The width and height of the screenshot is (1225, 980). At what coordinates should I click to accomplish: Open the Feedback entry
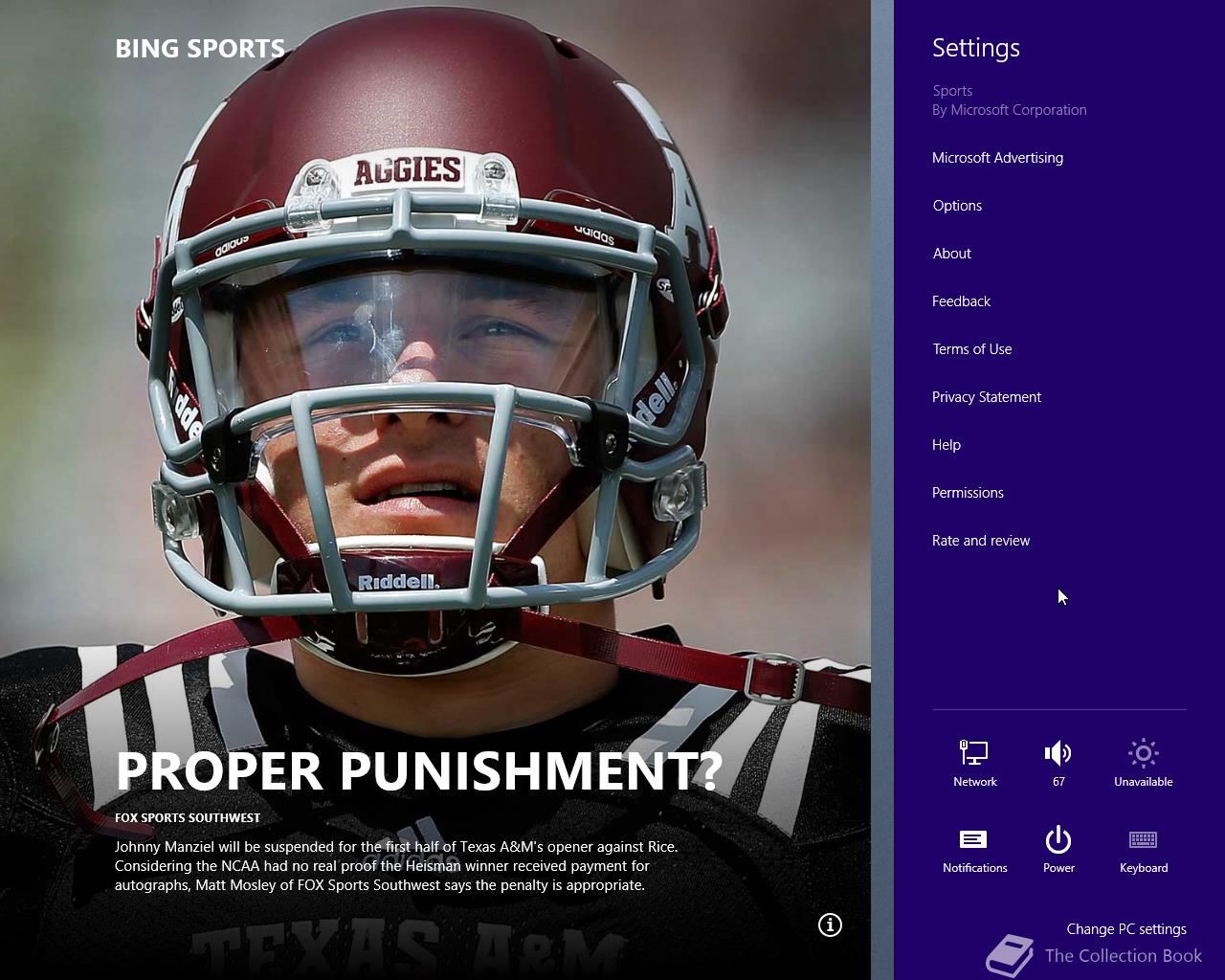click(x=961, y=301)
